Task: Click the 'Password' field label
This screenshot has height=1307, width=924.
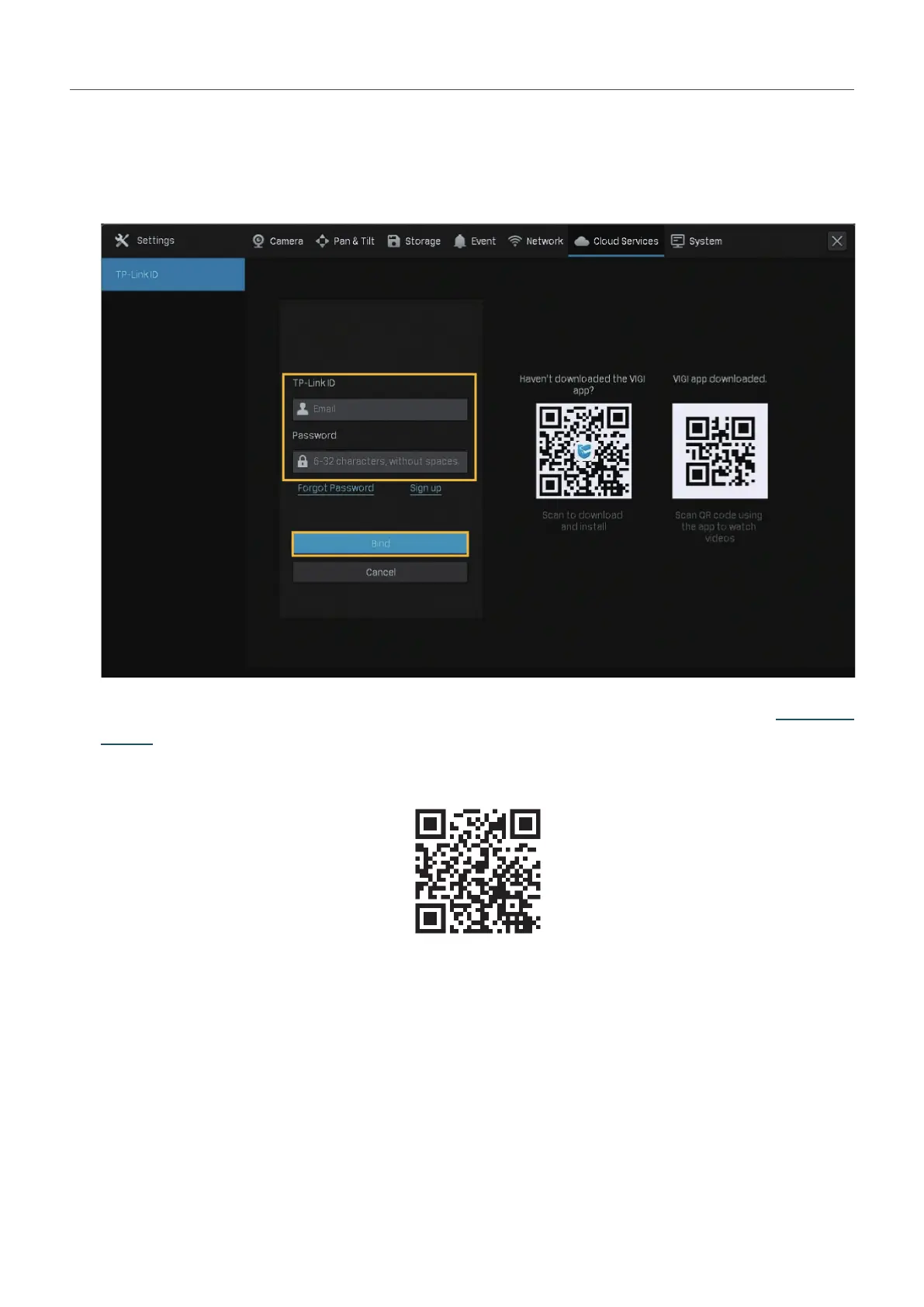Action: (314, 435)
